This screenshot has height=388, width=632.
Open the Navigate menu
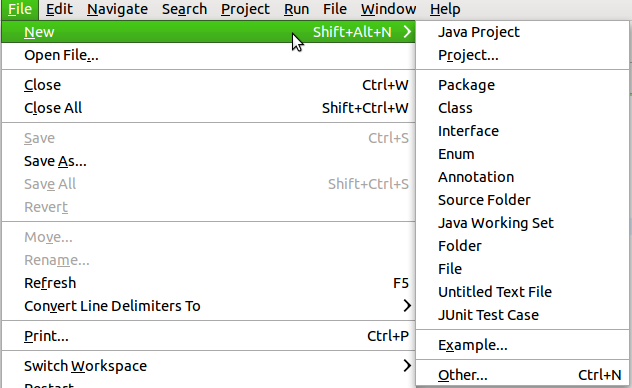[x=117, y=9]
